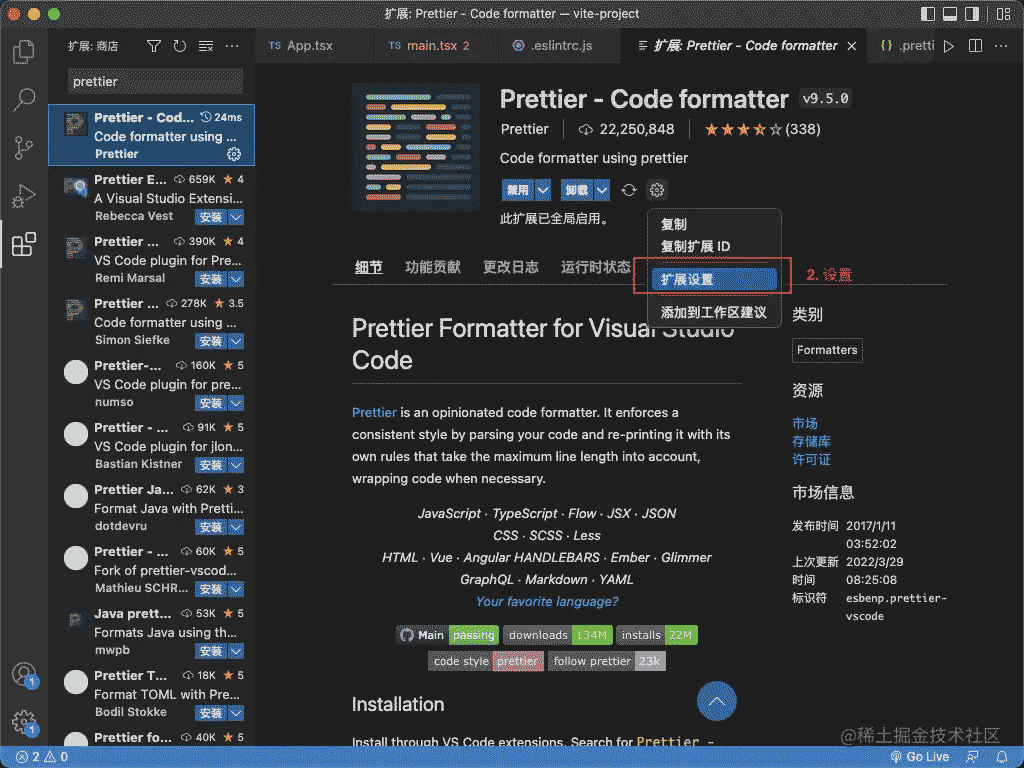Follow the 'Your favorite language?' link
This screenshot has height=768, width=1024.
pos(547,601)
